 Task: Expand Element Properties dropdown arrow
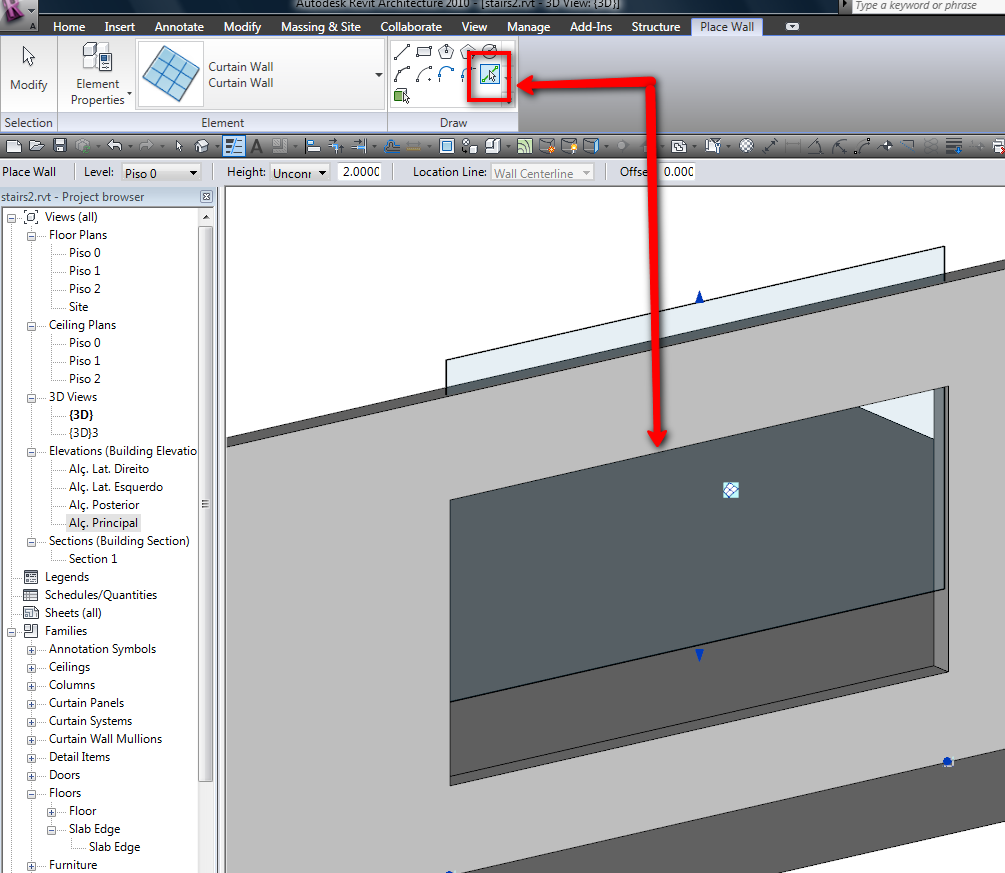(x=129, y=94)
